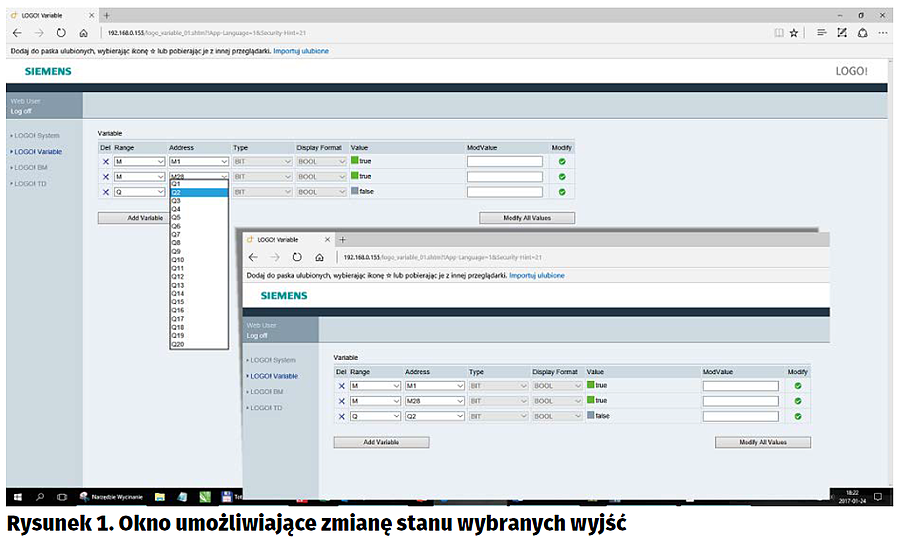The image size is (900, 539).
Task: Open the Range dropdown of the Q2 row in the front window
Action: [373, 416]
